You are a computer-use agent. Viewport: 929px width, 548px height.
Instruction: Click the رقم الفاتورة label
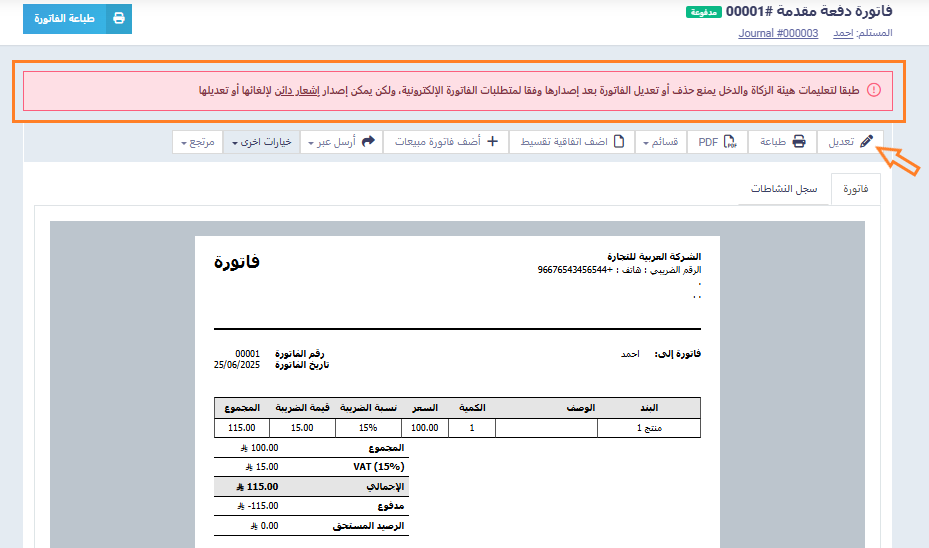(299, 354)
